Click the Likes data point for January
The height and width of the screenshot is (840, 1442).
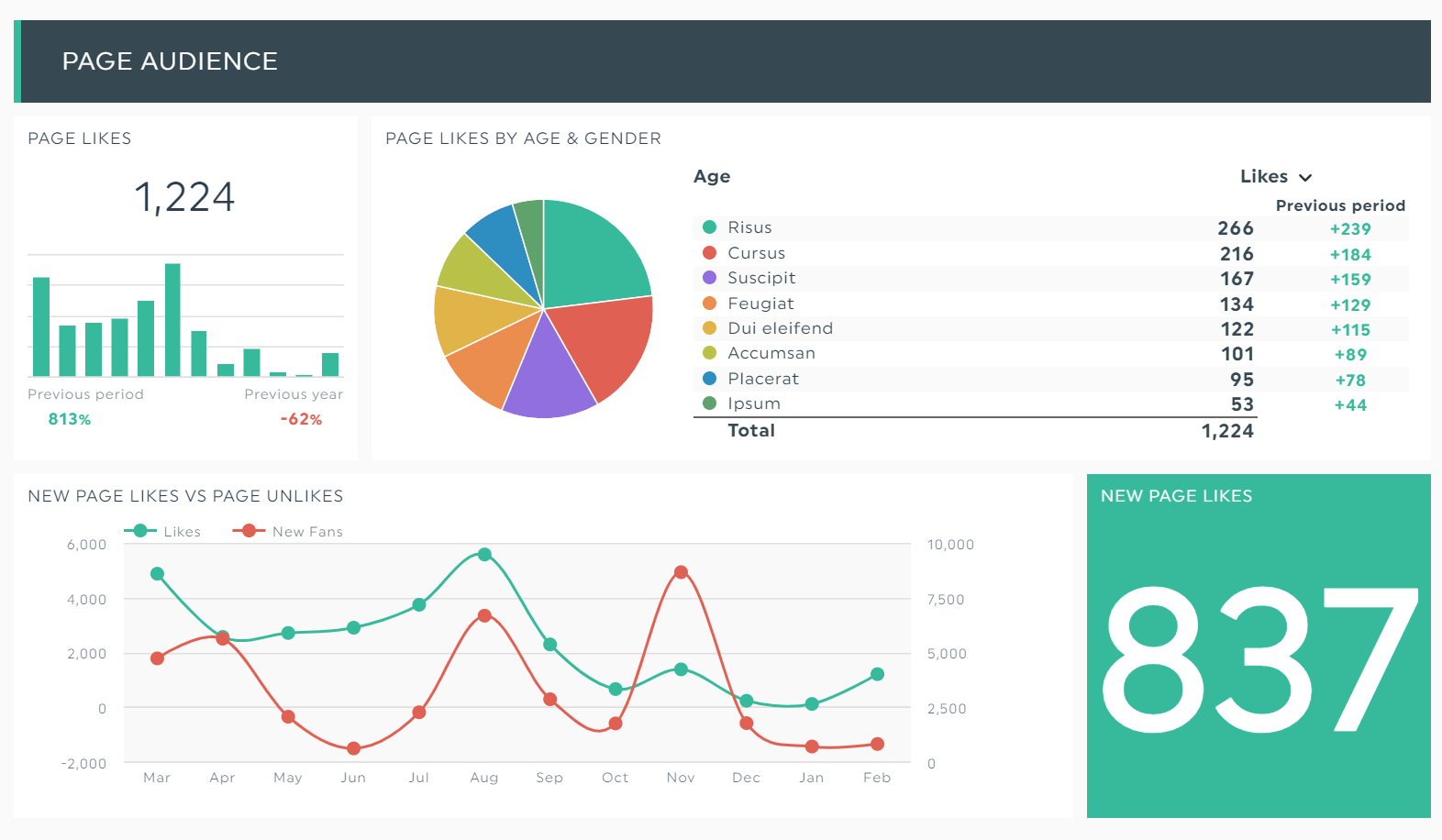[812, 704]
